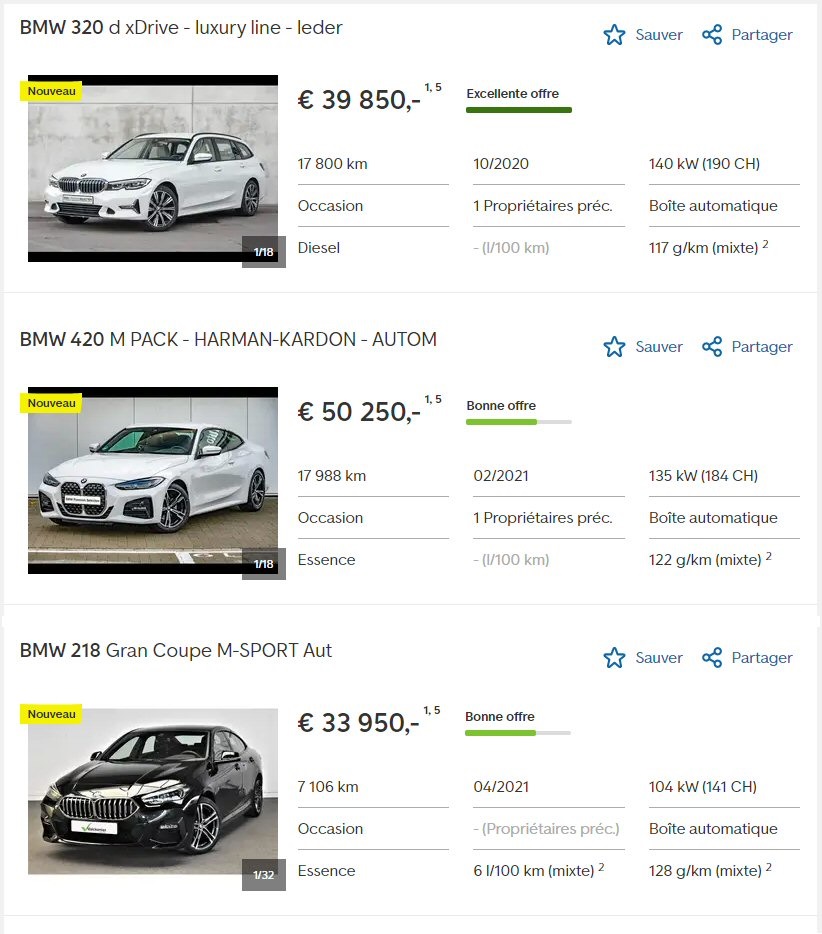822x934 pixels.
Task: Click star icon for BMW 420 listing
Action: [x=614, y=347]
